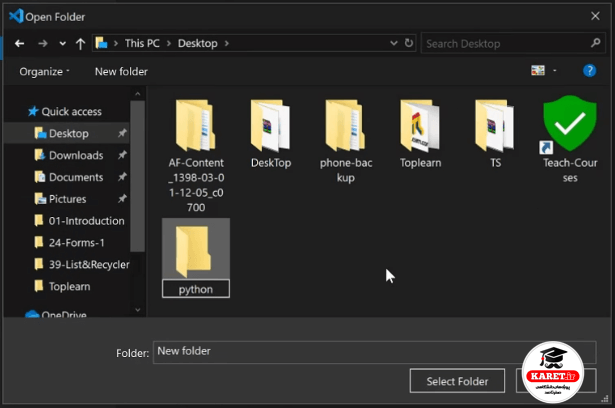Screen dimensions: 615x408
Task: Open the view options dropdown arrow
Action: pyautogui.click(x=555, y=71)
